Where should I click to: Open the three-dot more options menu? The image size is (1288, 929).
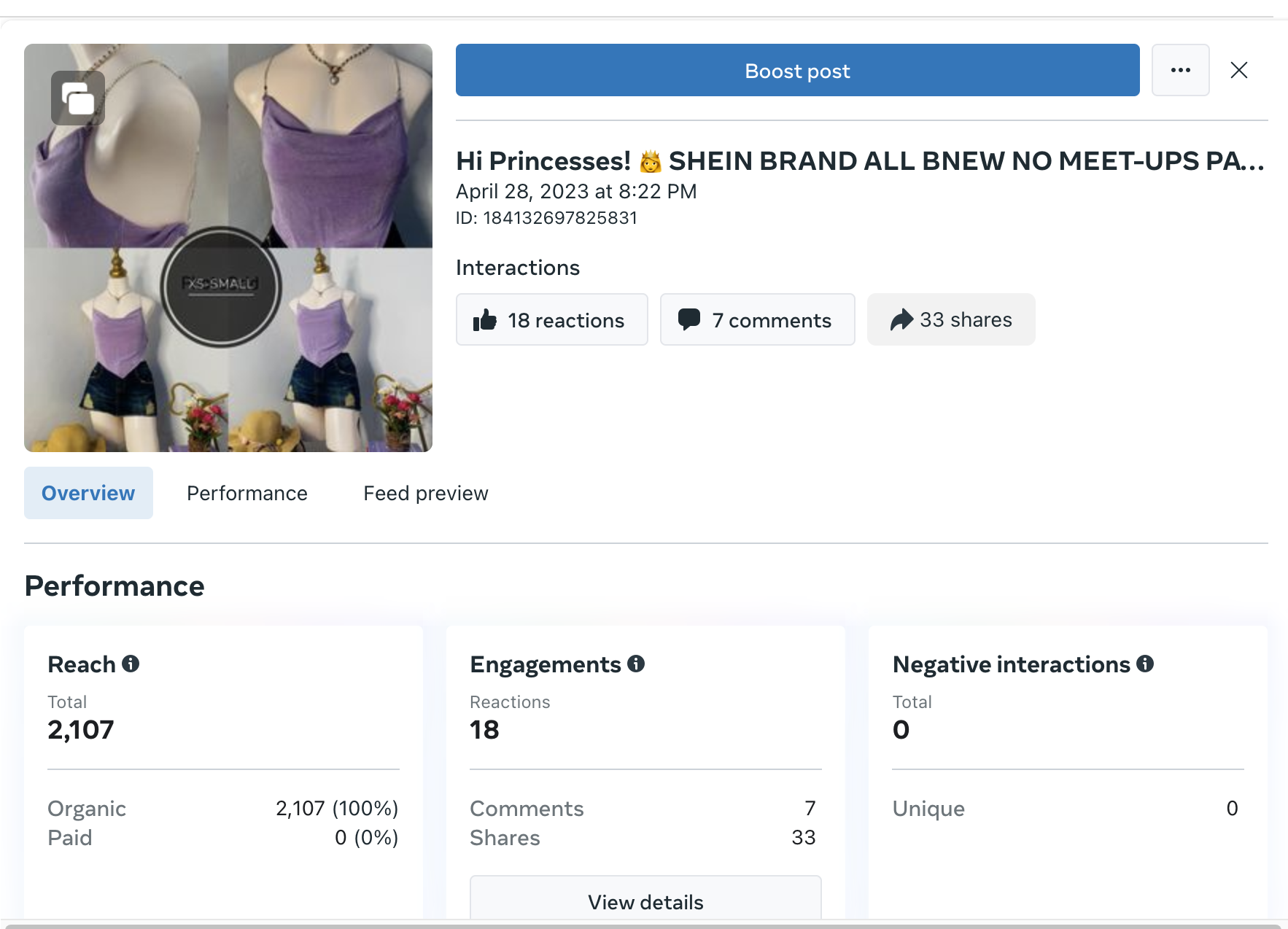[x=1180, y=70]
